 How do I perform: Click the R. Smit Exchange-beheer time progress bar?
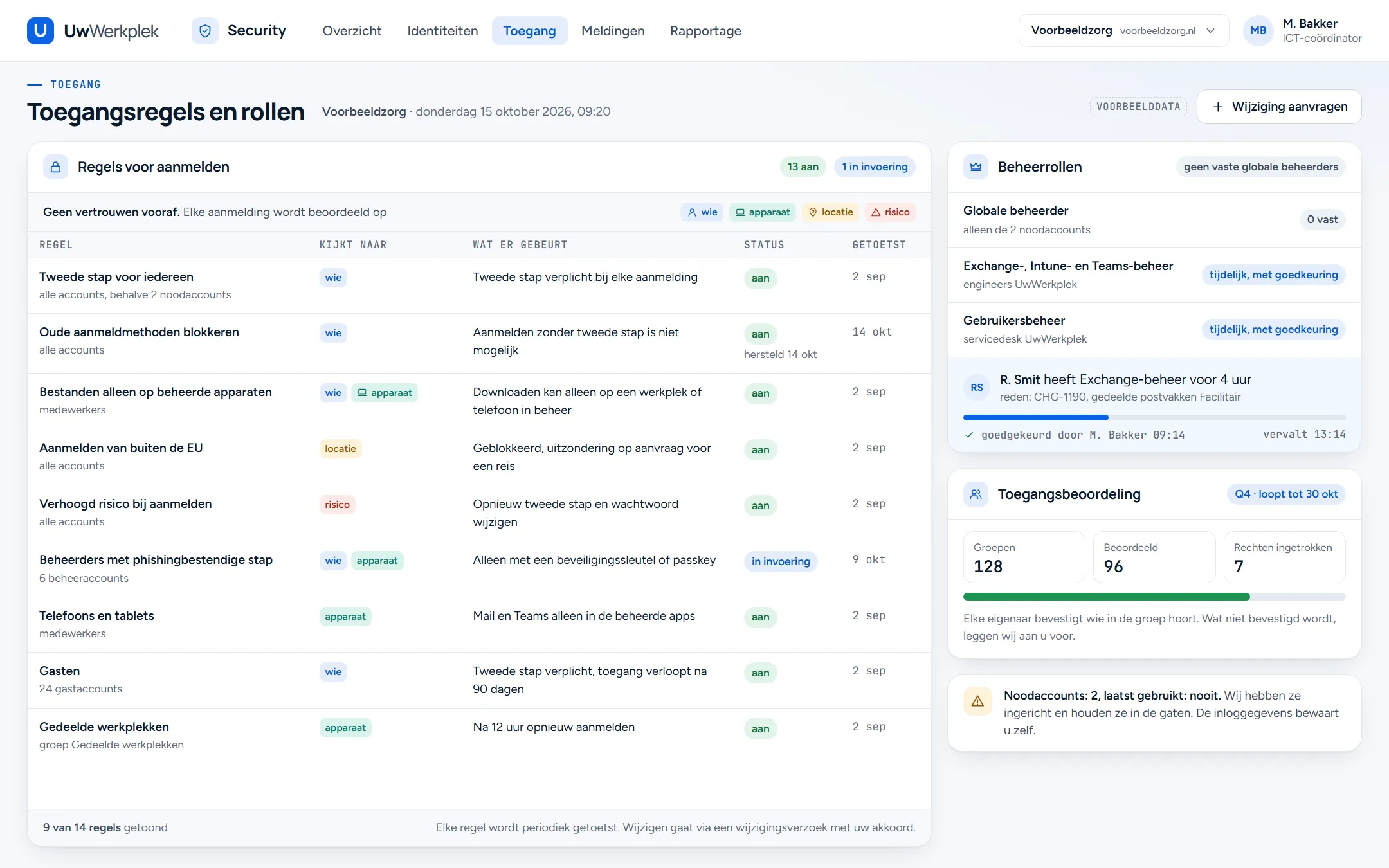[1154, 418]
